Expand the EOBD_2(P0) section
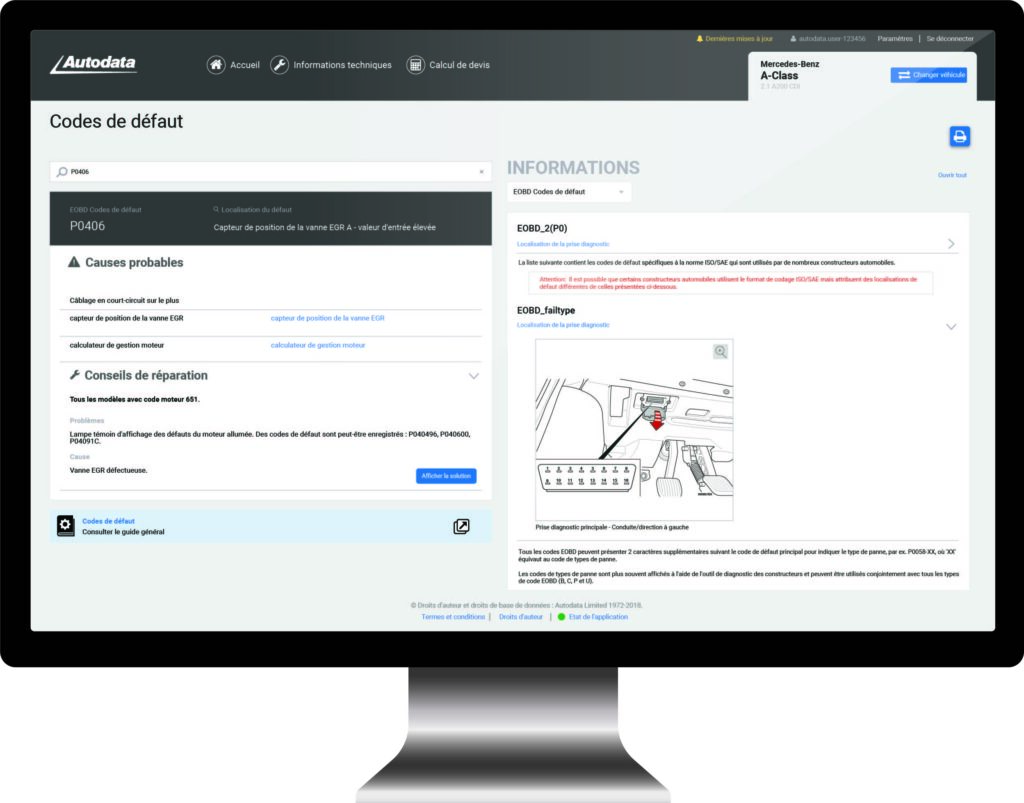 point(951,244)
